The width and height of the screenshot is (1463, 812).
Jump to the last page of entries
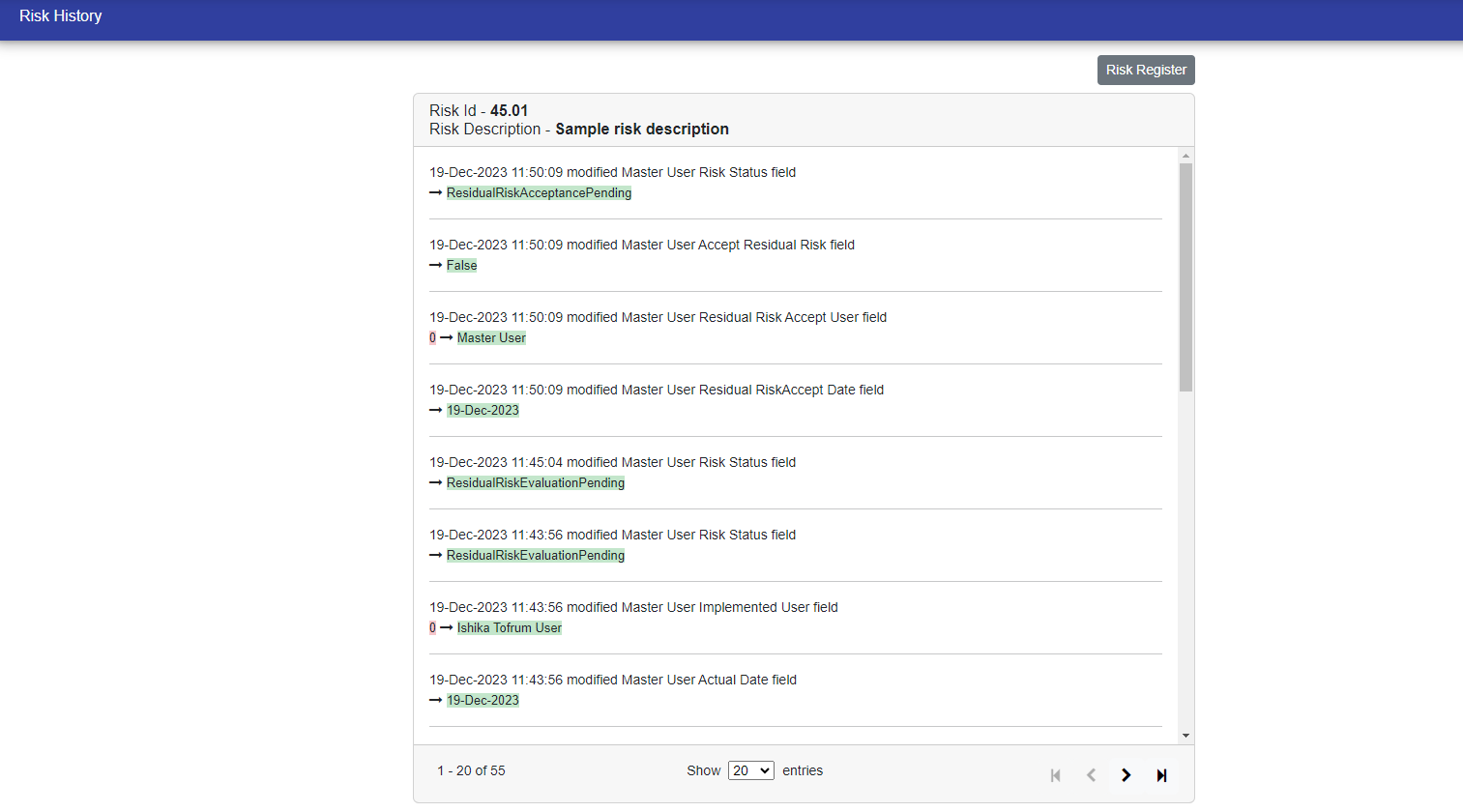click(x=1161, y=775)
